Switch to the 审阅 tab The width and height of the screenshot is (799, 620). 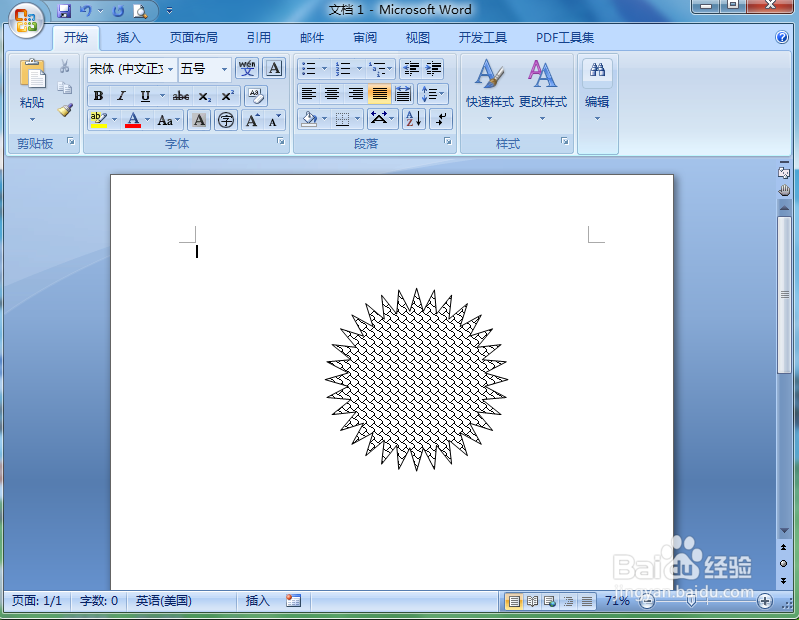(365, 38)
